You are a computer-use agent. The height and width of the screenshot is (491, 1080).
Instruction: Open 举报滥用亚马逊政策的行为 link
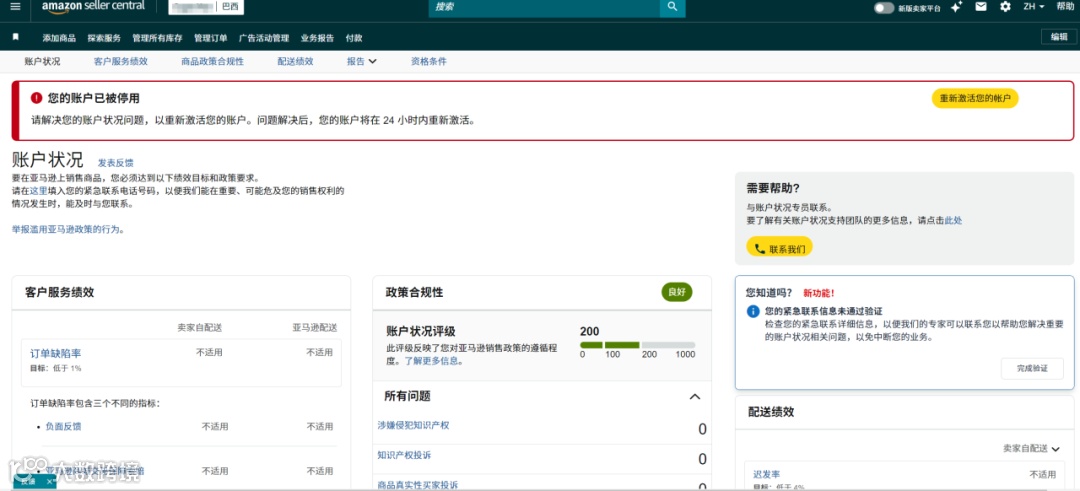[x=68, y=229]
